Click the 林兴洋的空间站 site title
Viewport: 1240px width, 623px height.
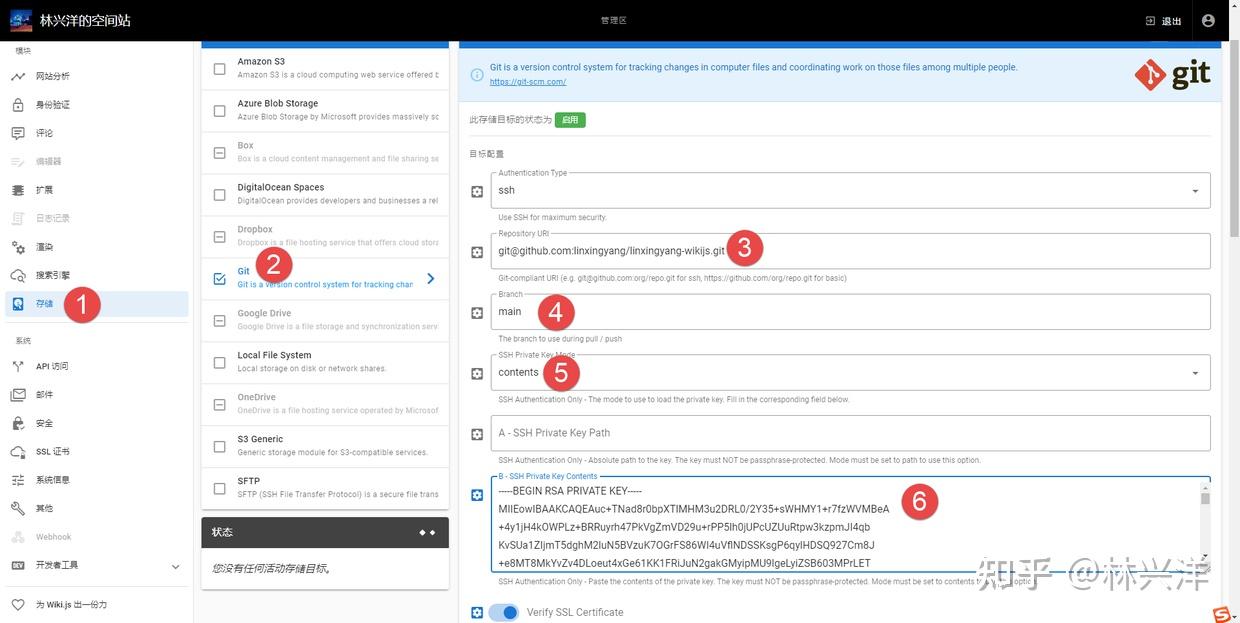coord(85,20)
